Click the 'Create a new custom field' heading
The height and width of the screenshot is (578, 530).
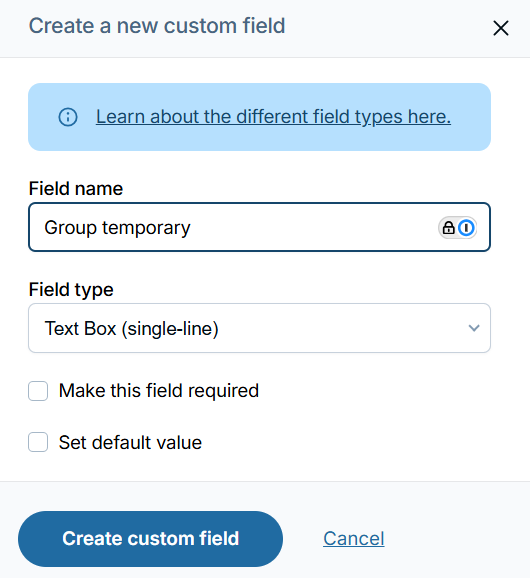[157, 26]
